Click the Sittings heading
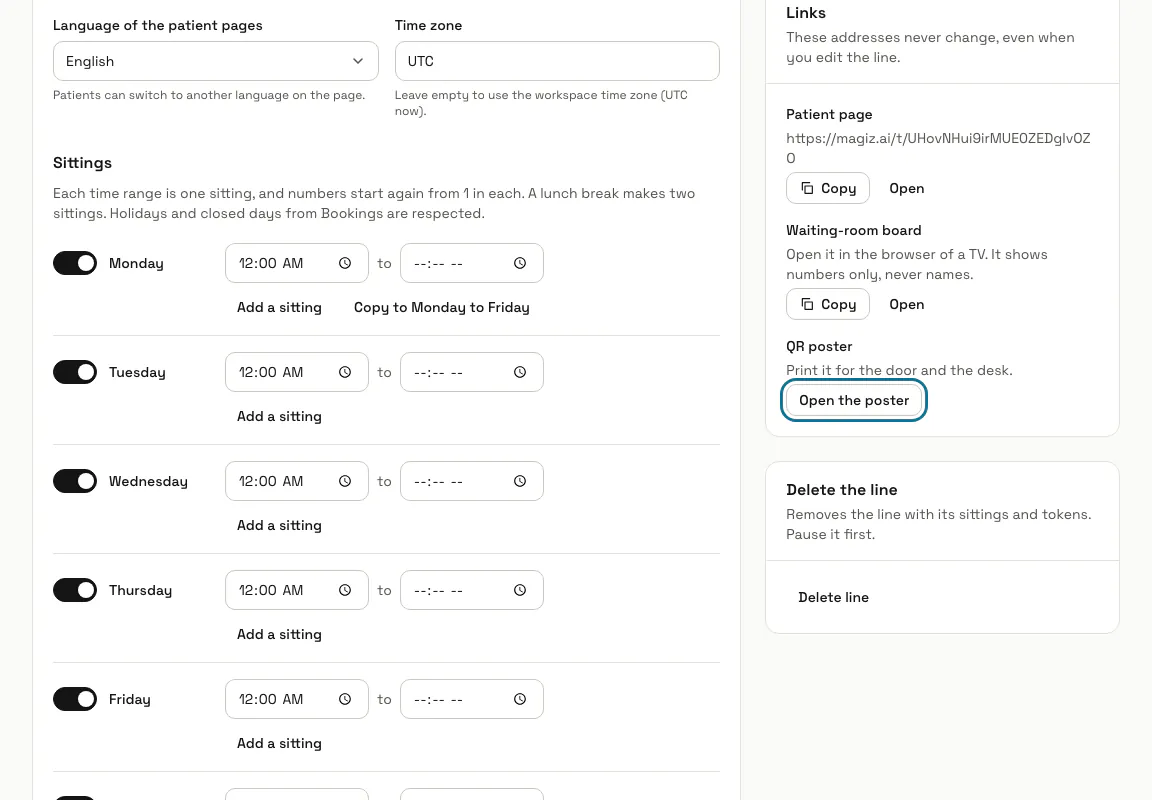 [82, 163]
